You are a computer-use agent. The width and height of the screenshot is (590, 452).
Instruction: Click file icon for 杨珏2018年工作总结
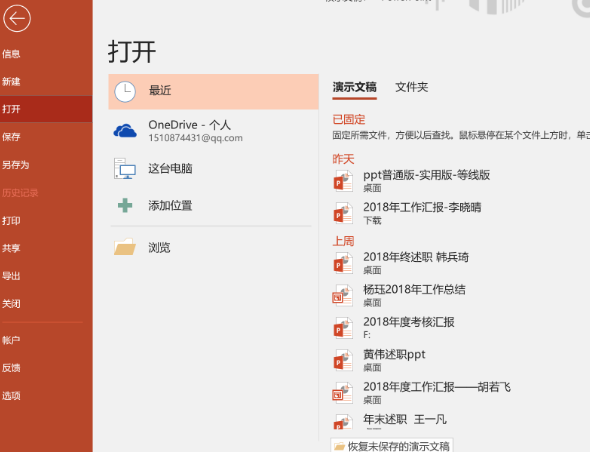343,295
